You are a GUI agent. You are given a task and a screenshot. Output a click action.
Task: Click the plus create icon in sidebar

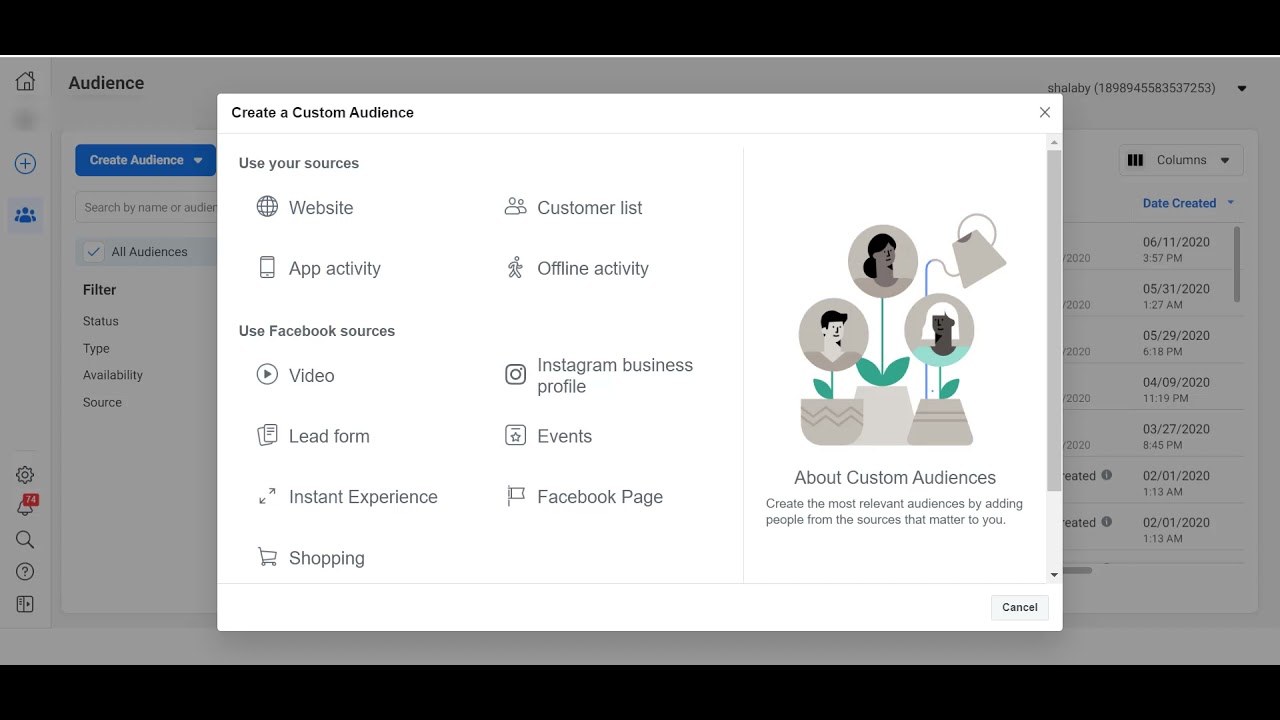coord(25,164)
